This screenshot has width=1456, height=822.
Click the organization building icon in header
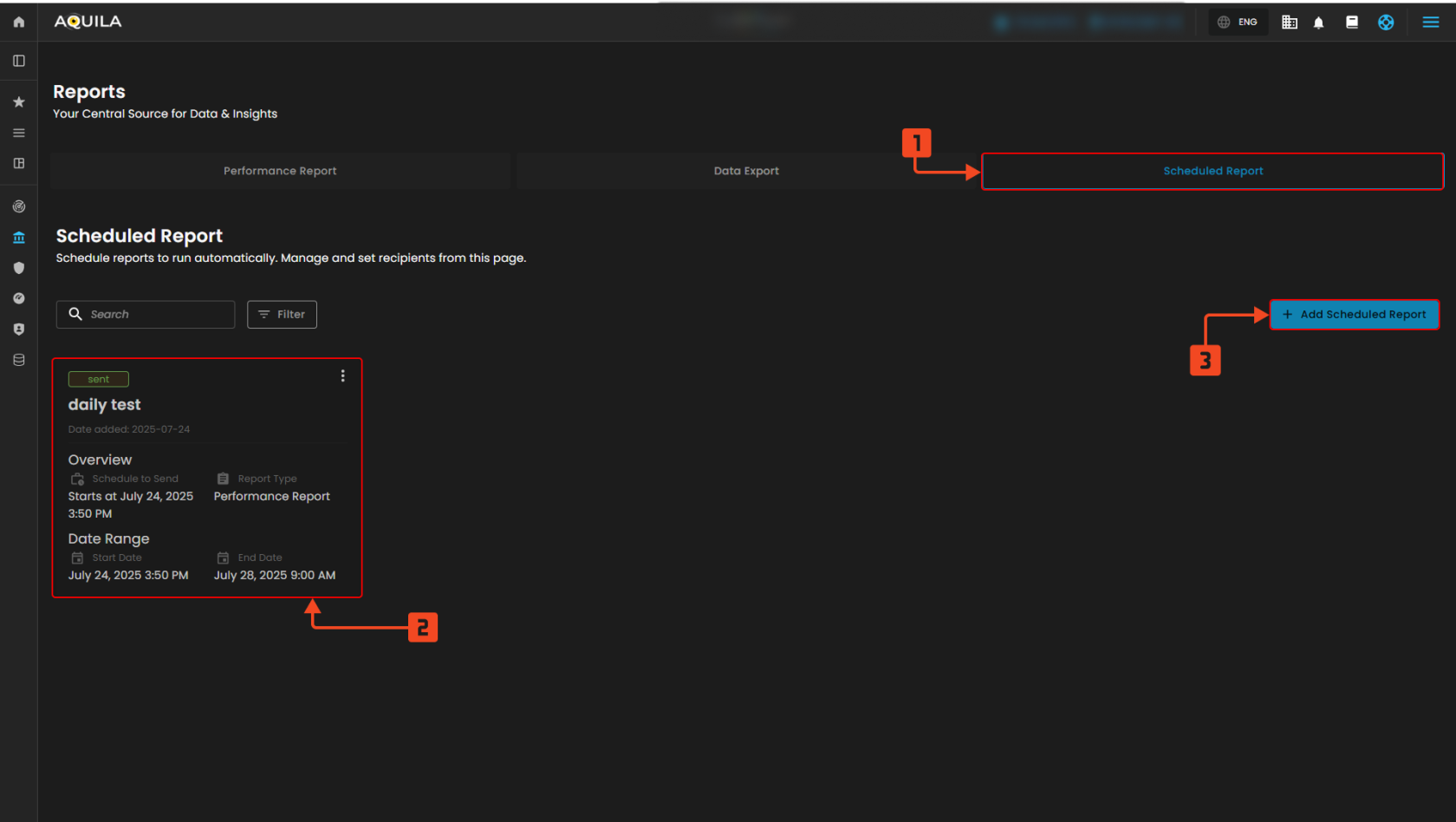(x=1290, y=23)
